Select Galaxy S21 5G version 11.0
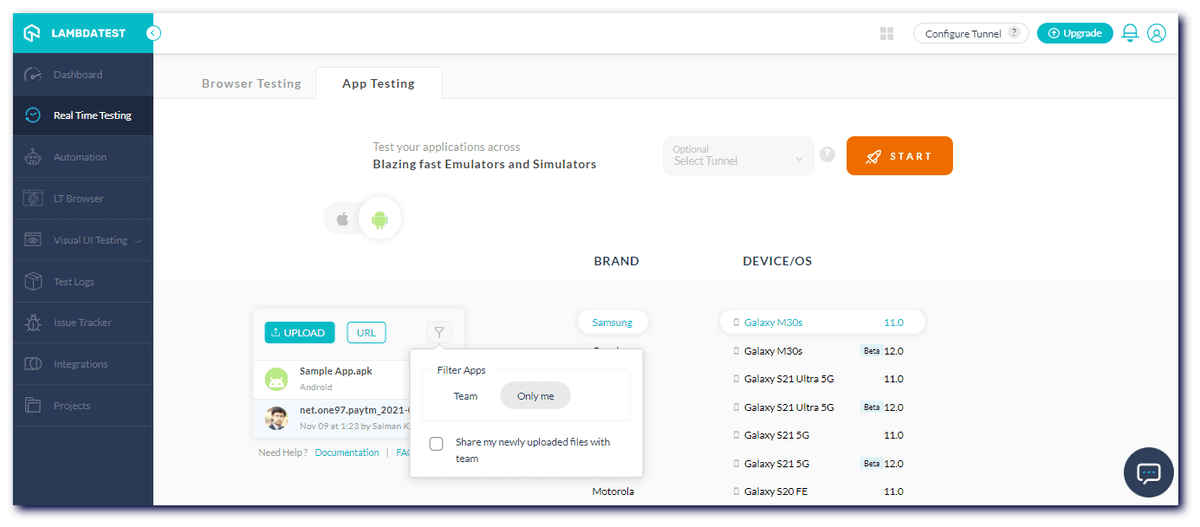 click(x=822, y=435)
